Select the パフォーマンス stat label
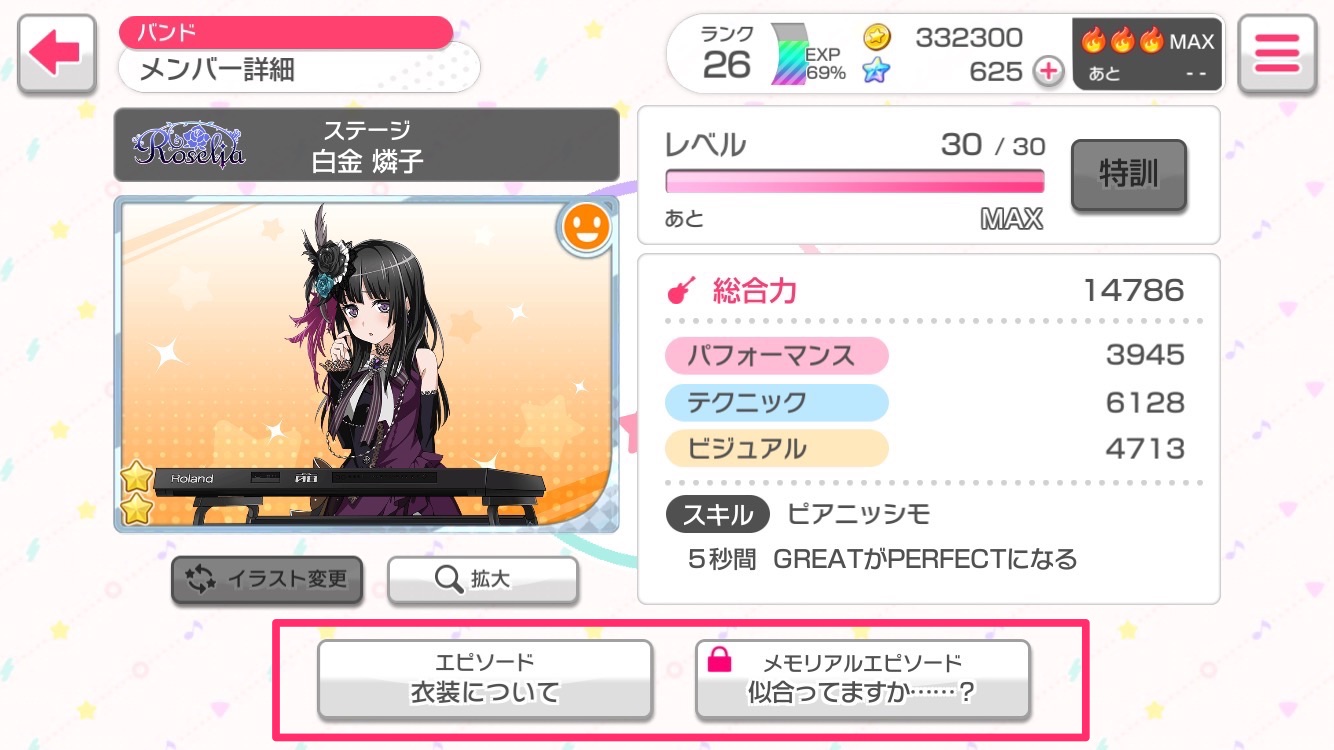 (x=777, y=356)
